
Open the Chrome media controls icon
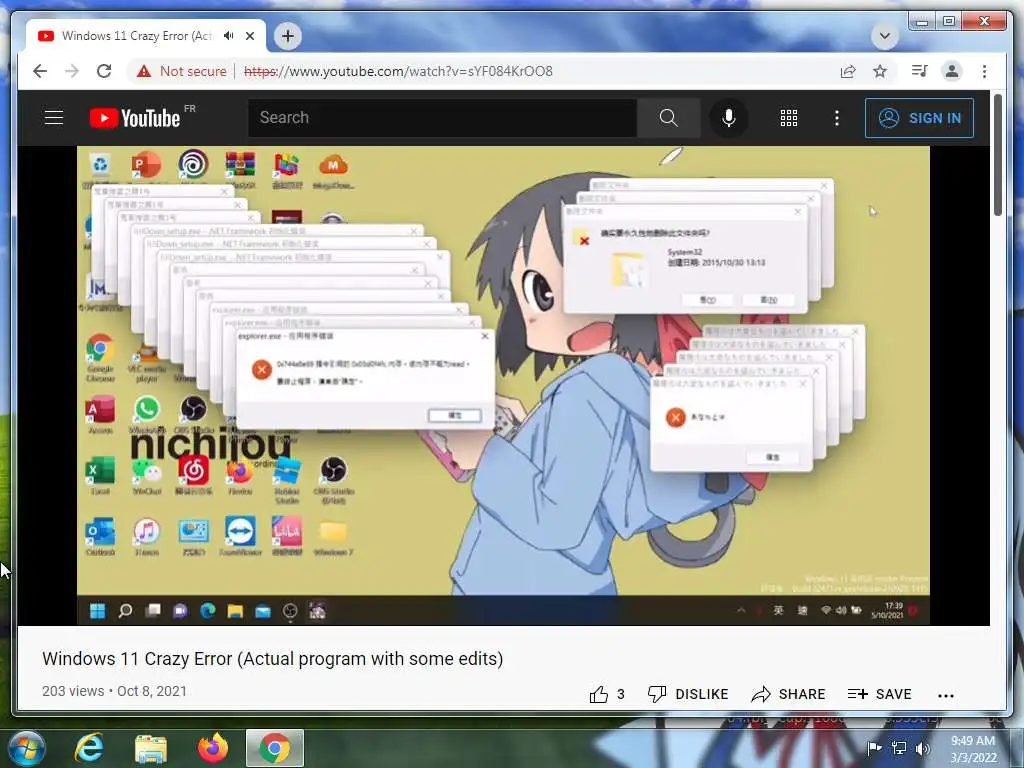click(920, 71)
